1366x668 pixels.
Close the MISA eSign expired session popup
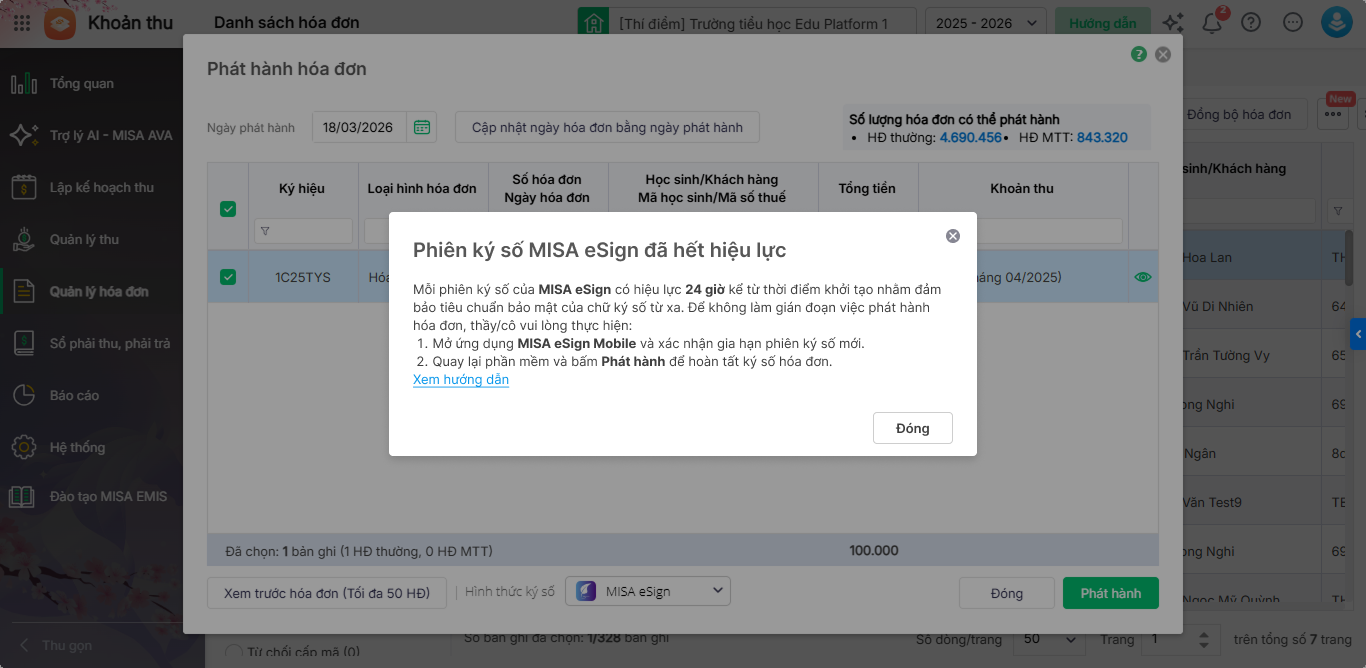click(952, 236)
